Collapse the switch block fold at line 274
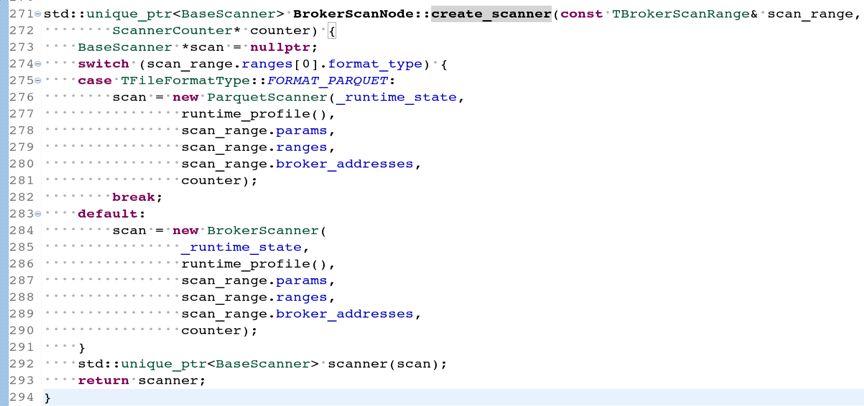Screen dimensions: 864x406 click(37, 64)
